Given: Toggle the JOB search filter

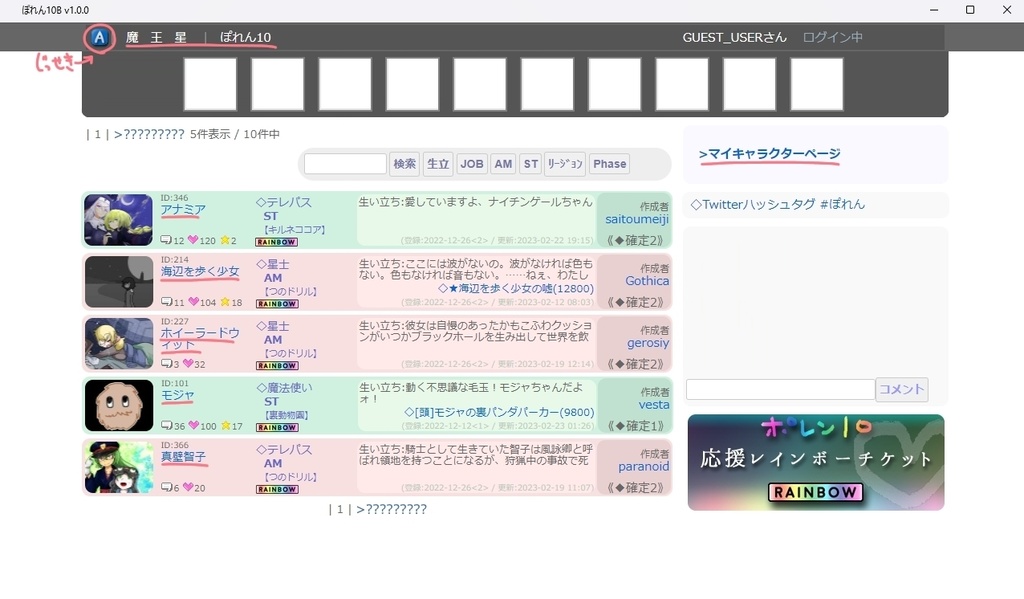Looking at the screenshot, I should (471, 163).
